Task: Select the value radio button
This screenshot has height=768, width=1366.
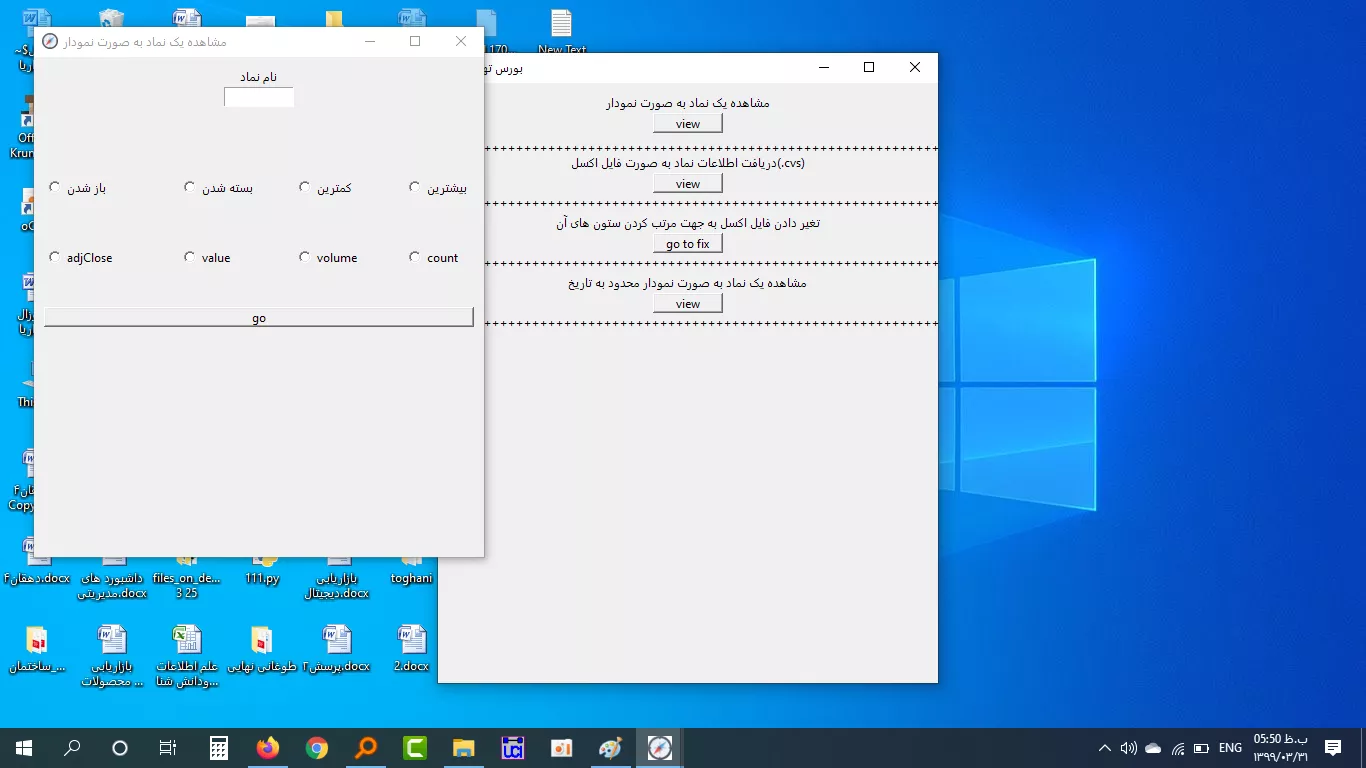Action: [190, 257]
